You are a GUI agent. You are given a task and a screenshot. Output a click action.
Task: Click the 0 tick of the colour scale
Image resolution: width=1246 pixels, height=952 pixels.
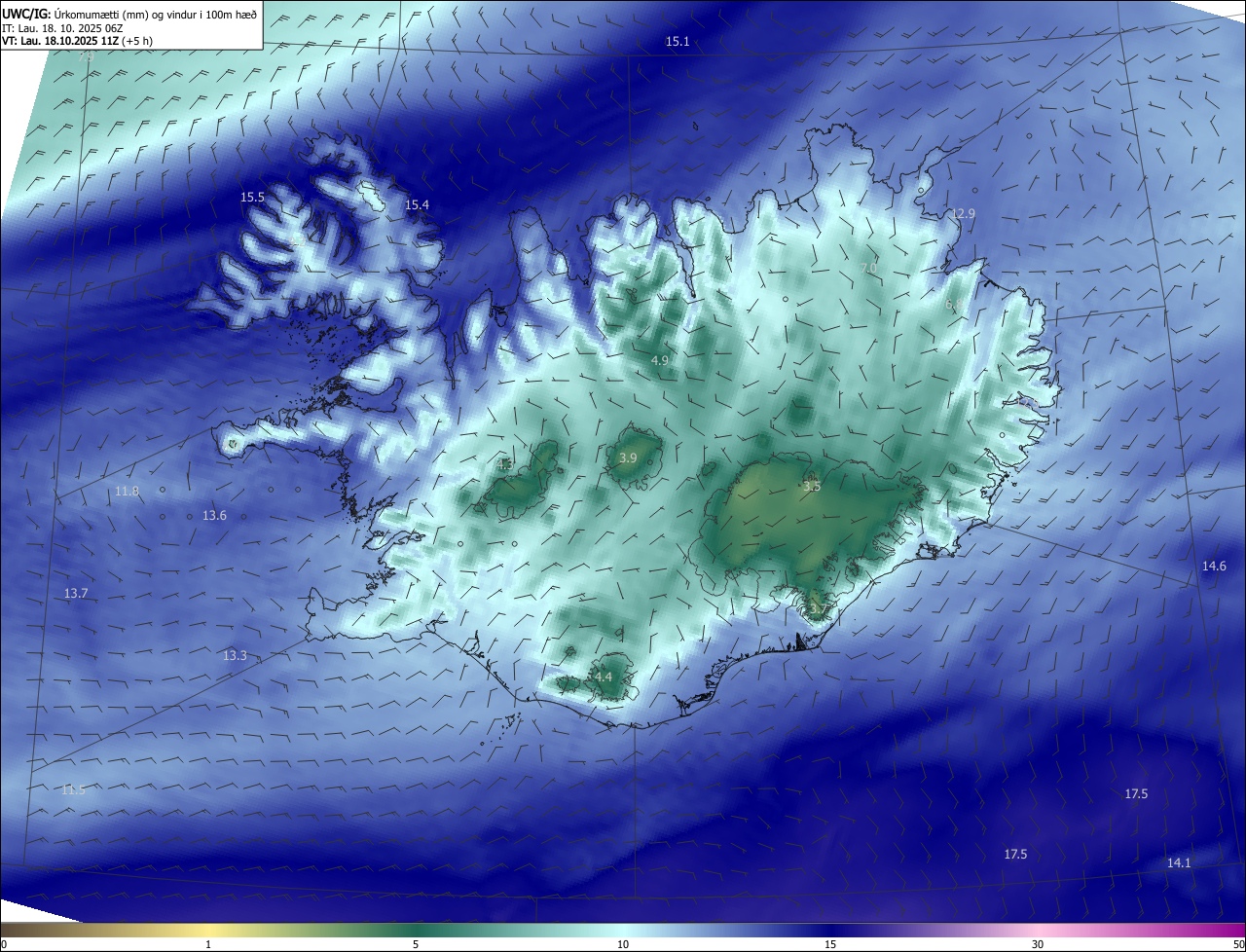[3, 944]
